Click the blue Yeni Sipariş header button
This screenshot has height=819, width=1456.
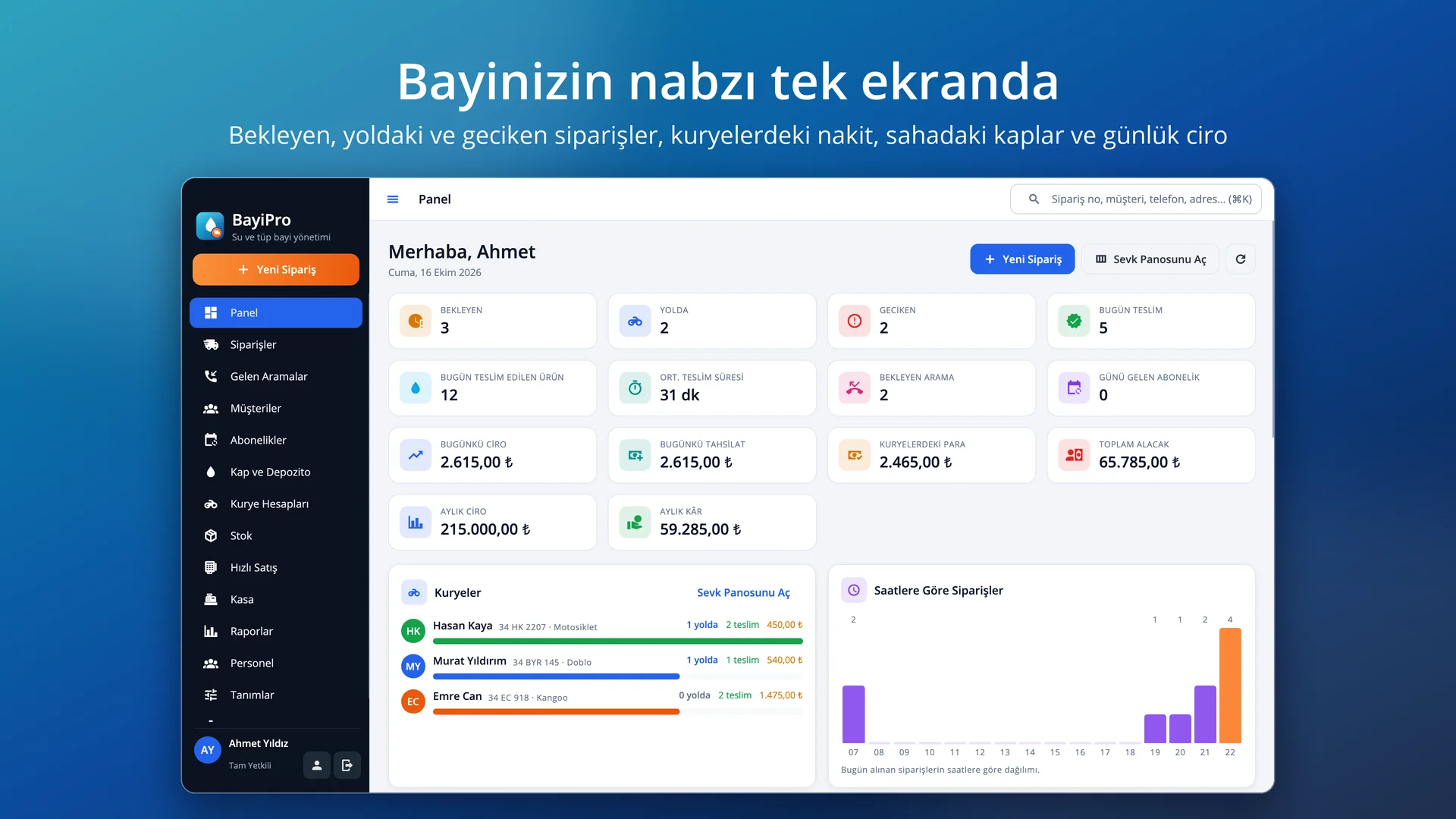1022,259
